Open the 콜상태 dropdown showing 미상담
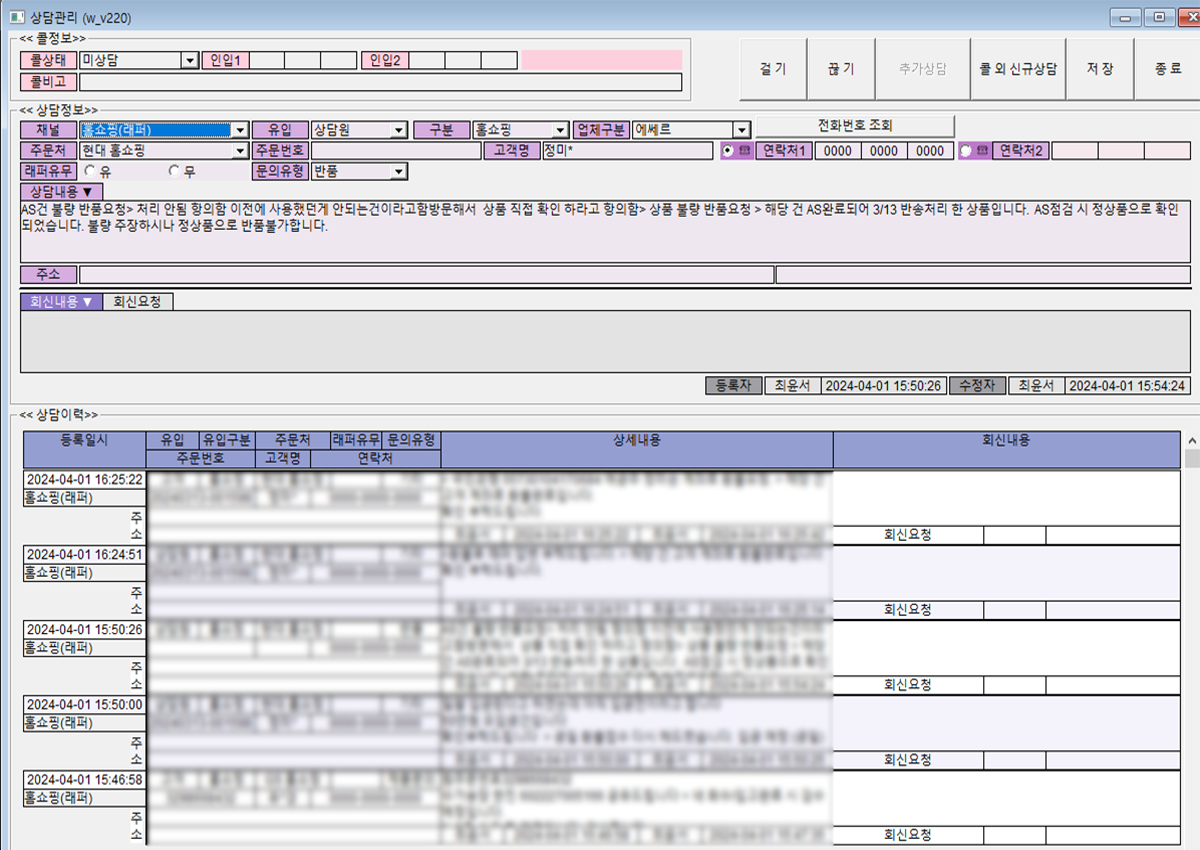 pyautogui.click(x=189, y=61)
